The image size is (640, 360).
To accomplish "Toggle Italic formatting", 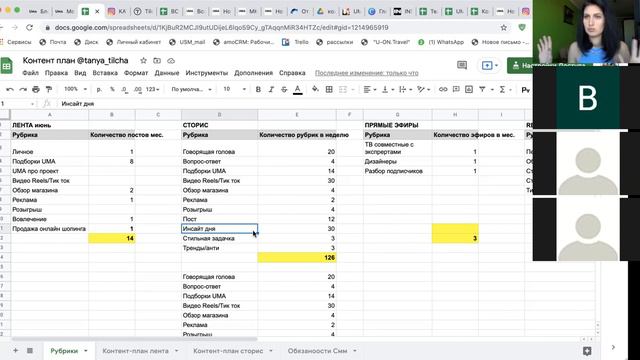I will (271, 89).
